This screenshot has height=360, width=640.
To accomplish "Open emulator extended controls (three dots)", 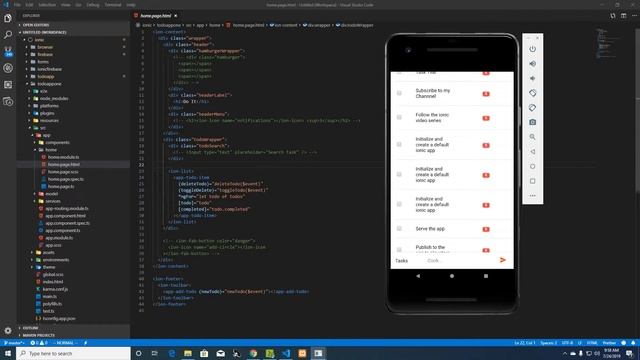I will (533, 196).
